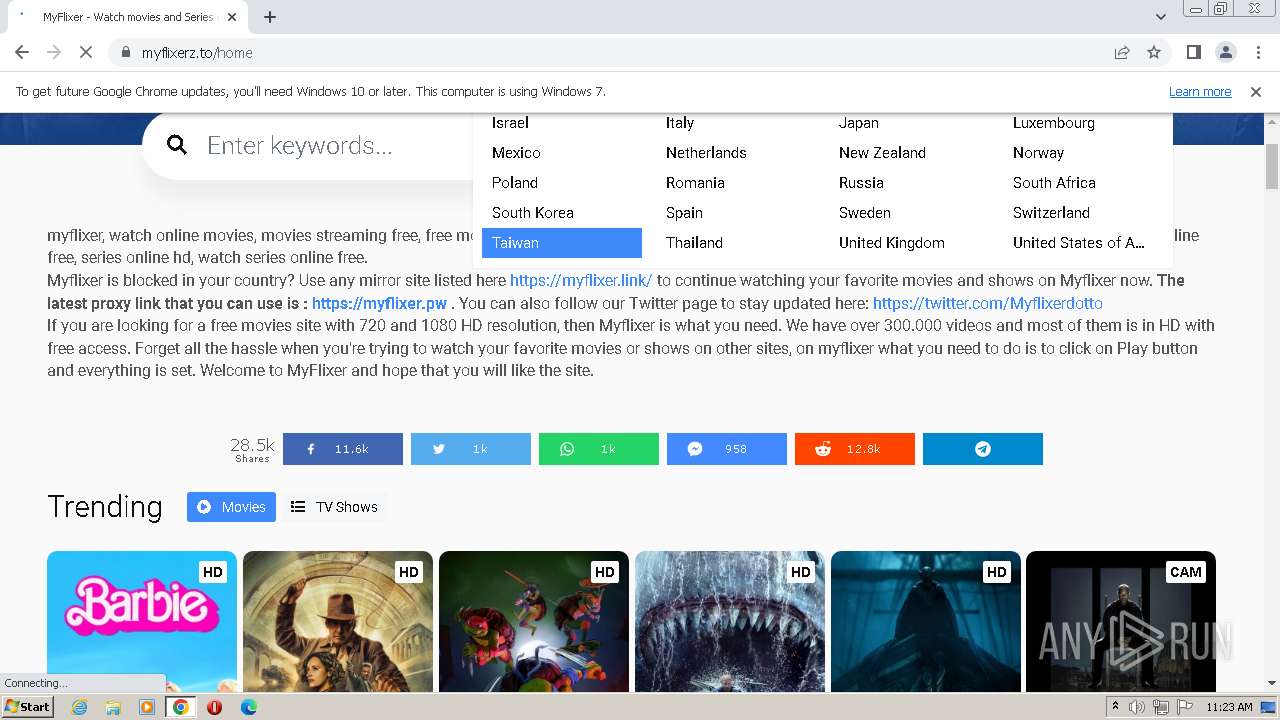Open the shark jaws movie poster
The image size is (1280, 720).
coord(730,621)
